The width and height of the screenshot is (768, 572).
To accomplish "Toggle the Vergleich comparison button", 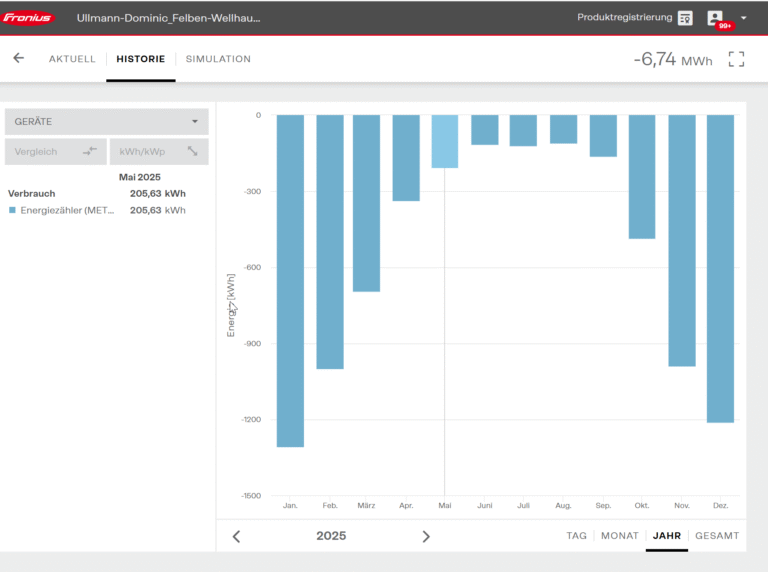I will tap(55, 152).
